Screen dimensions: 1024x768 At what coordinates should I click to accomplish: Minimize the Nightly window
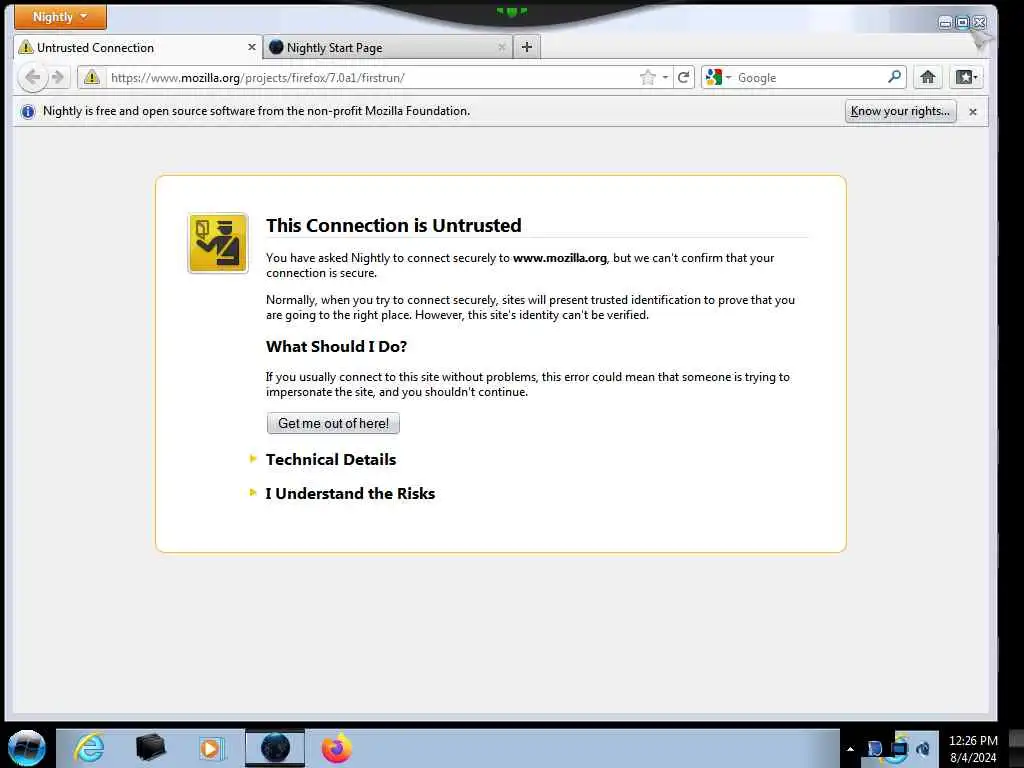point(945,23)
